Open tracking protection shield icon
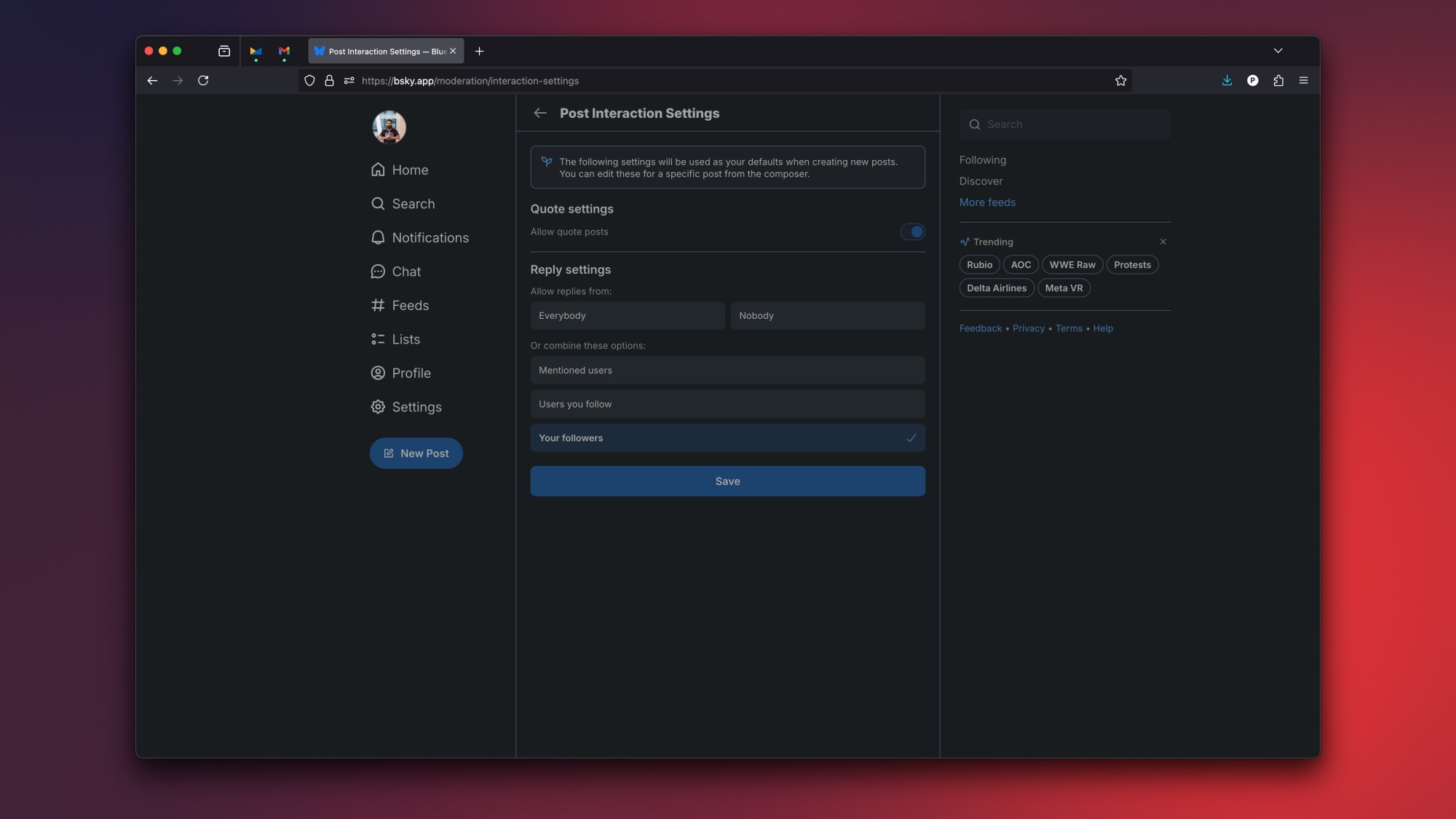 309,81
